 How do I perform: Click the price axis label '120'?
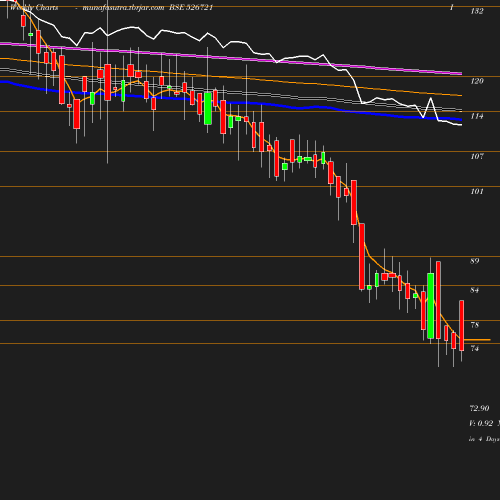[x=477, y=81]
